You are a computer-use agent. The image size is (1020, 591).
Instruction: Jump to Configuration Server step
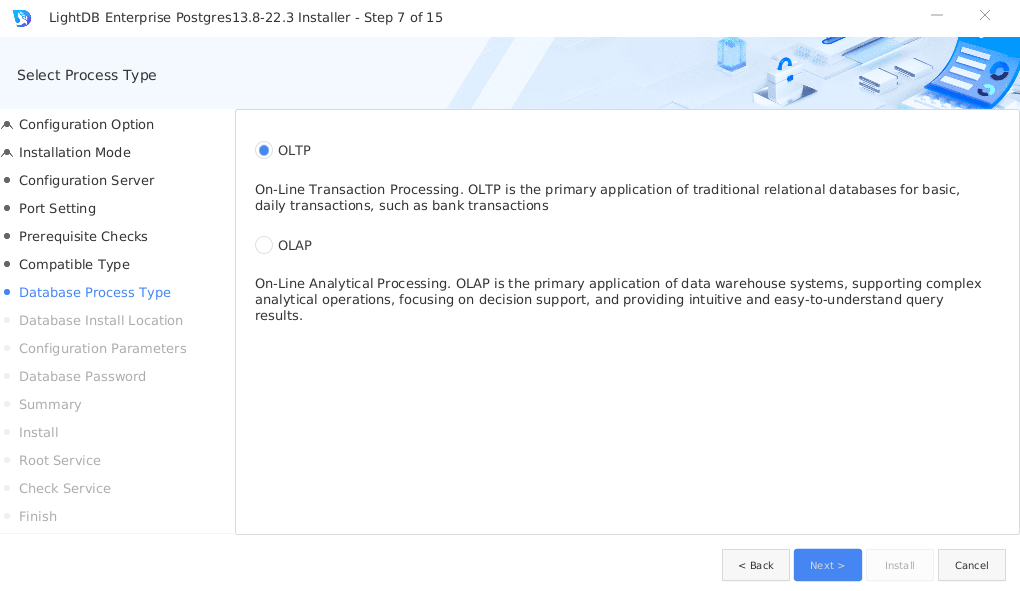(x=86, y=180)
